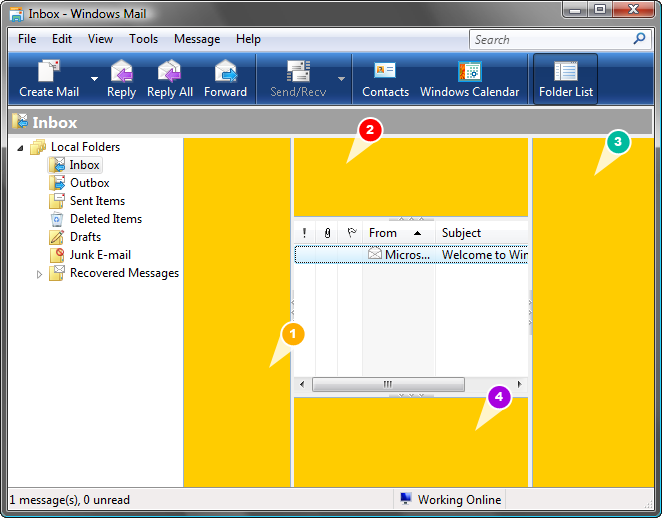662x518 pixels.
Task: Expand the Recovered Messages node
Action: (39, 274)
